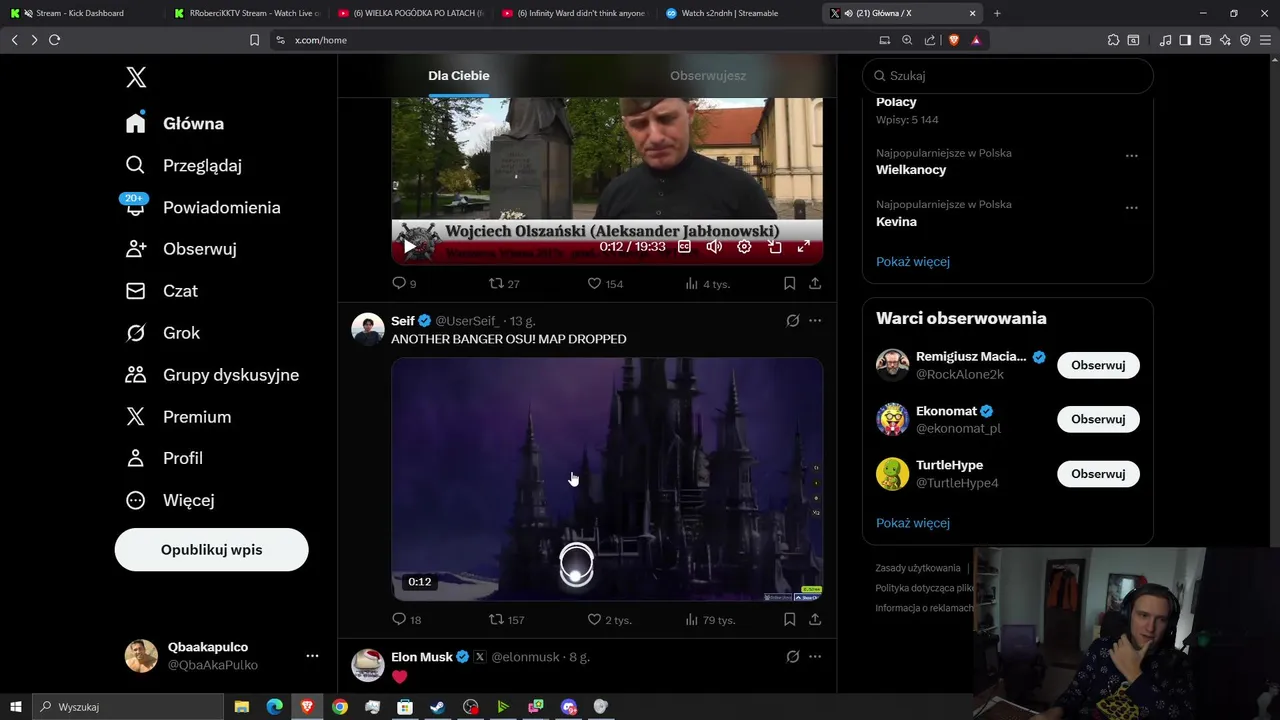Open more options for Kevina trend
The height and width of the screenshot is (720, 1280).
point(1131,208)
